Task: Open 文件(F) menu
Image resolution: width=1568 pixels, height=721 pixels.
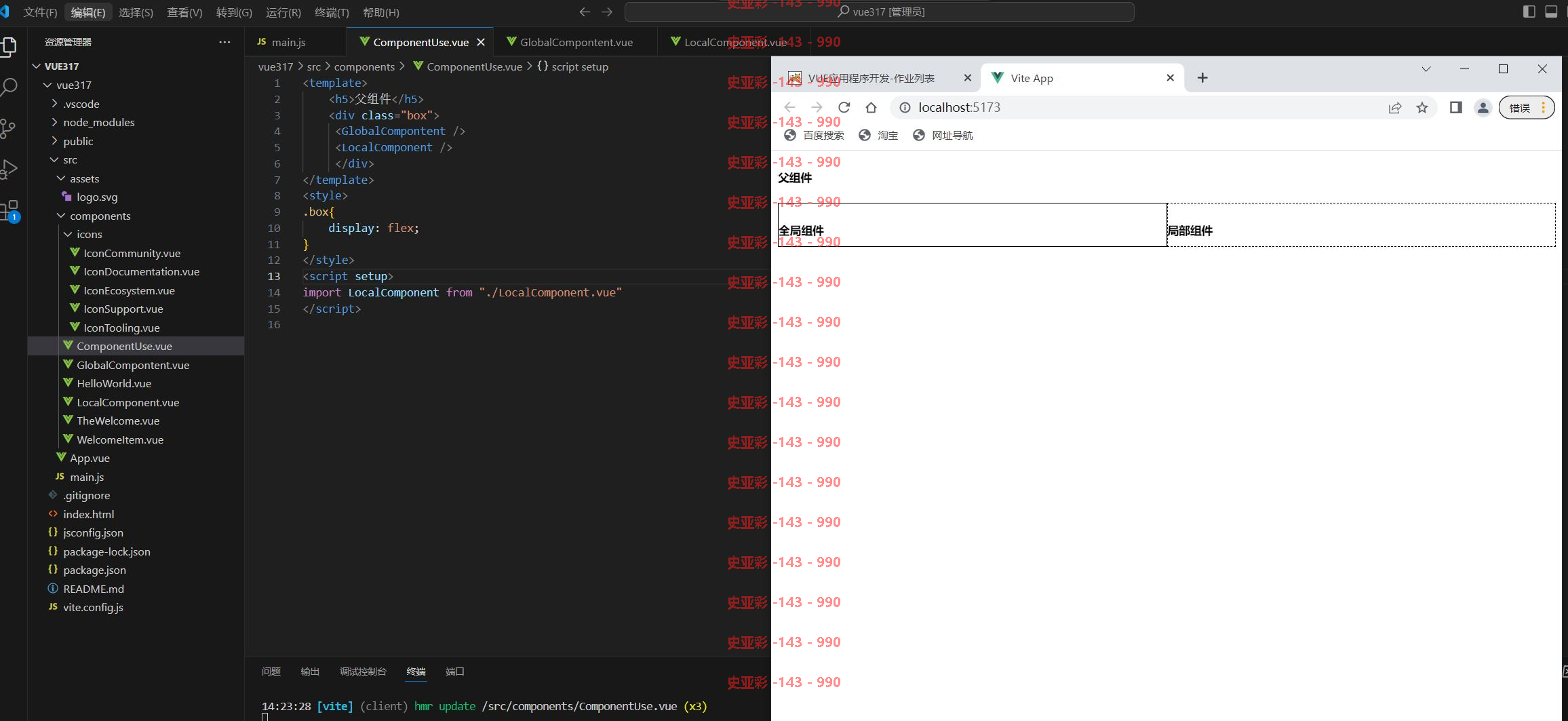Action: [40, 12]
